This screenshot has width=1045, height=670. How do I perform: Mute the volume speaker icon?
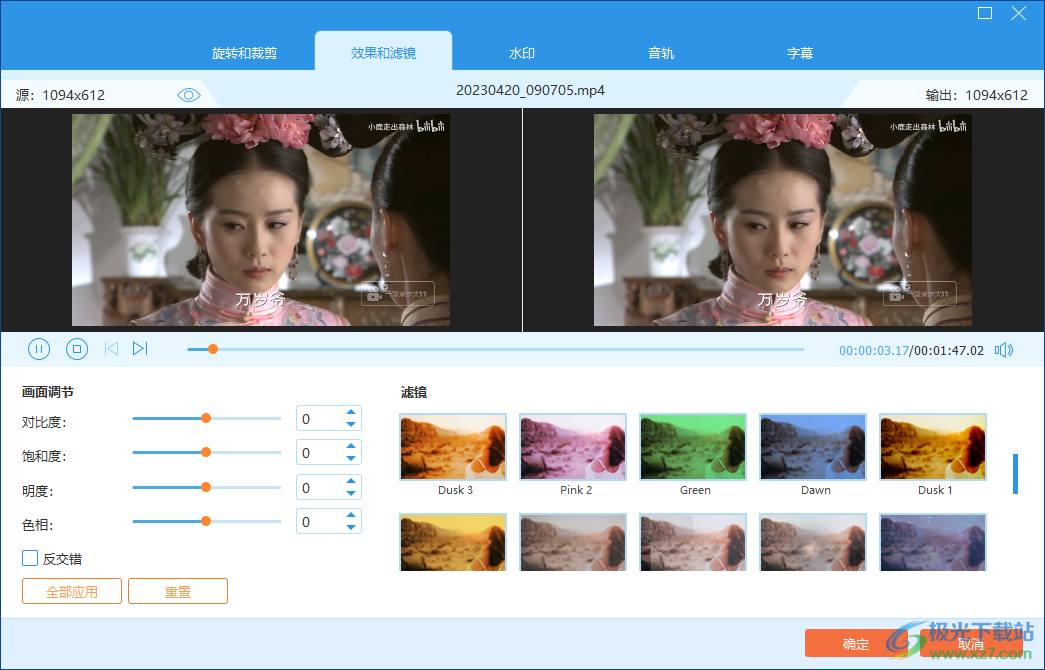1004,350
